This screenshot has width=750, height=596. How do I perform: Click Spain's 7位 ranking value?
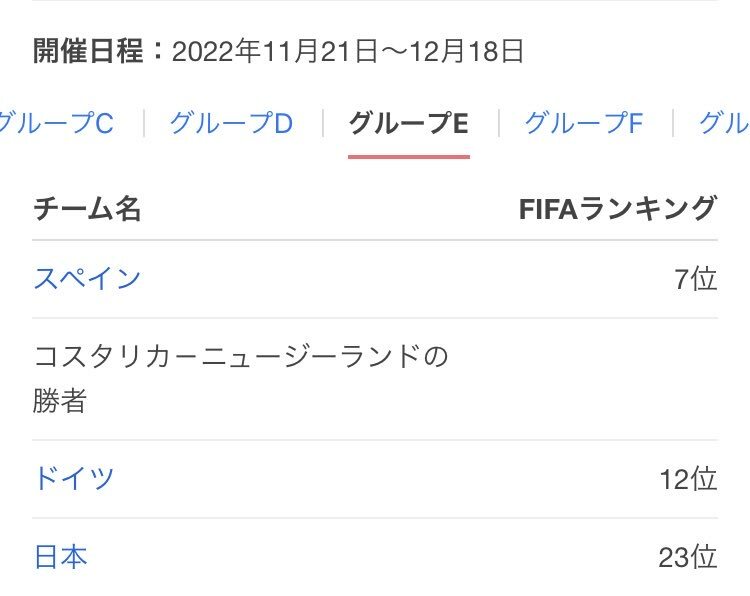point(695,279)
